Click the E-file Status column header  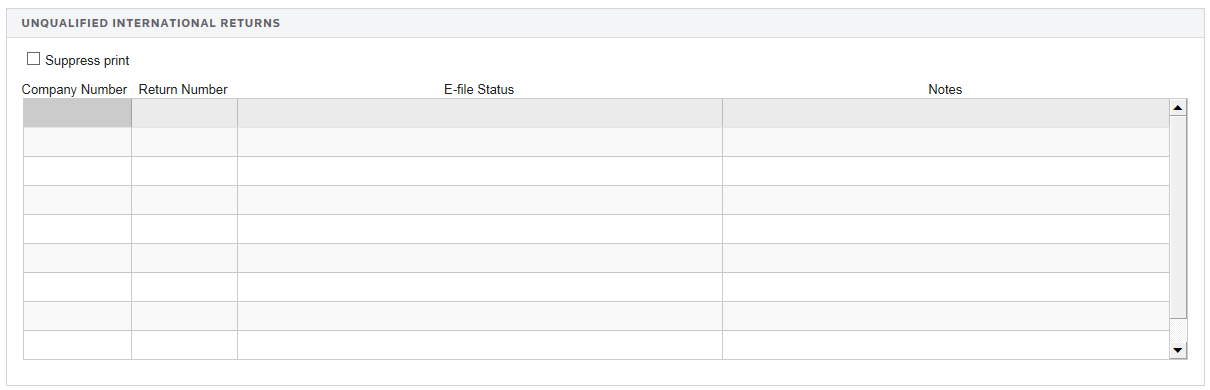pos(479,90)
